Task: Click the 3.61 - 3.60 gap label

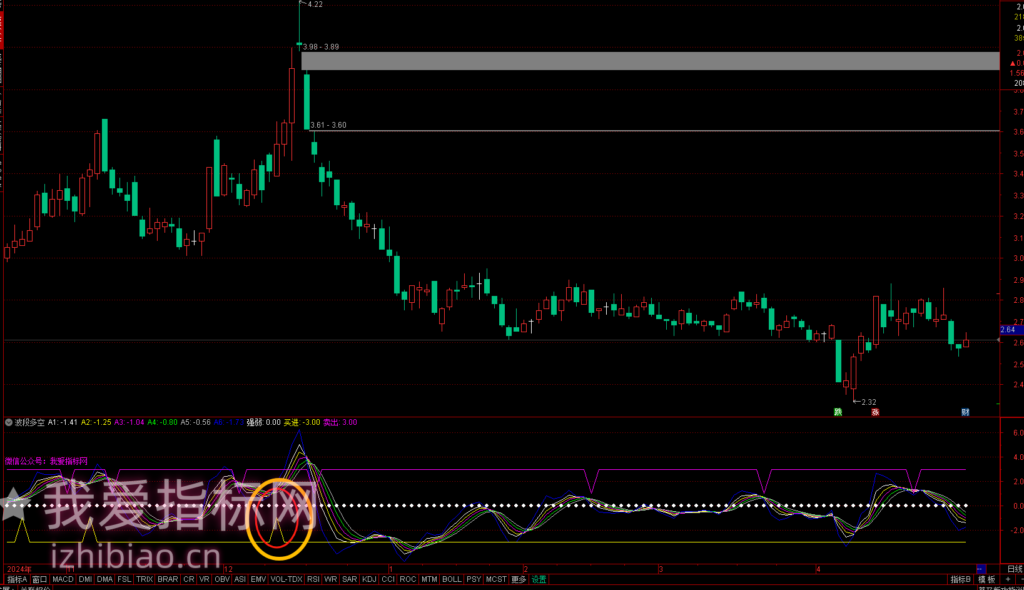Action: (x=328, y=125)
